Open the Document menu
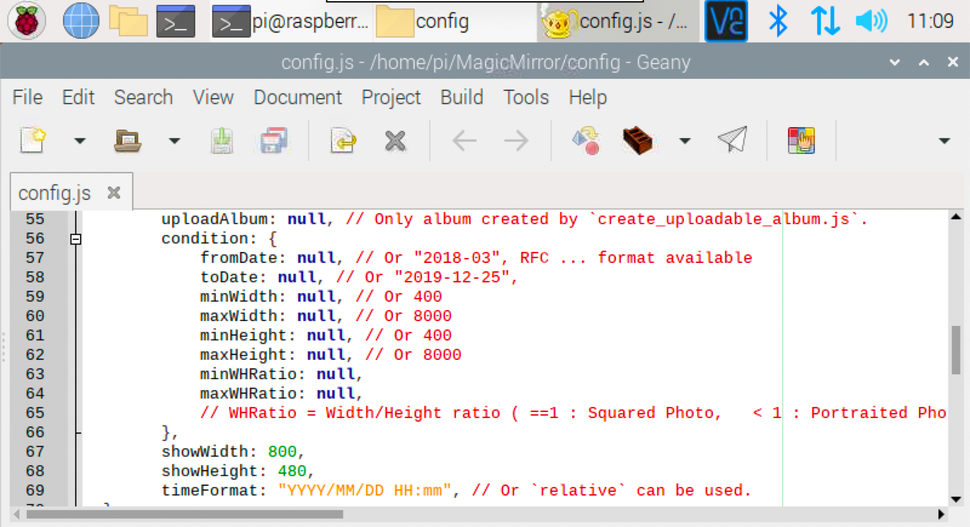Viewport: 970px width, 527px height. [x=297, y=97]
